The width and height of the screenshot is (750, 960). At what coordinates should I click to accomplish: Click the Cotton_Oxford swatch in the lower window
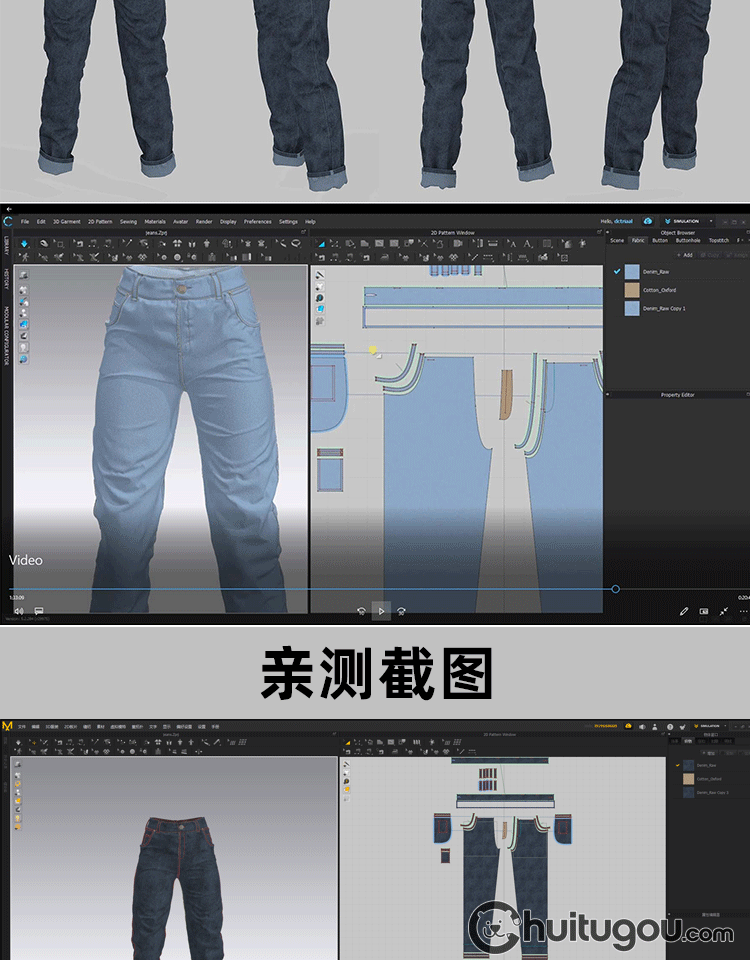[x=688, y=779]
